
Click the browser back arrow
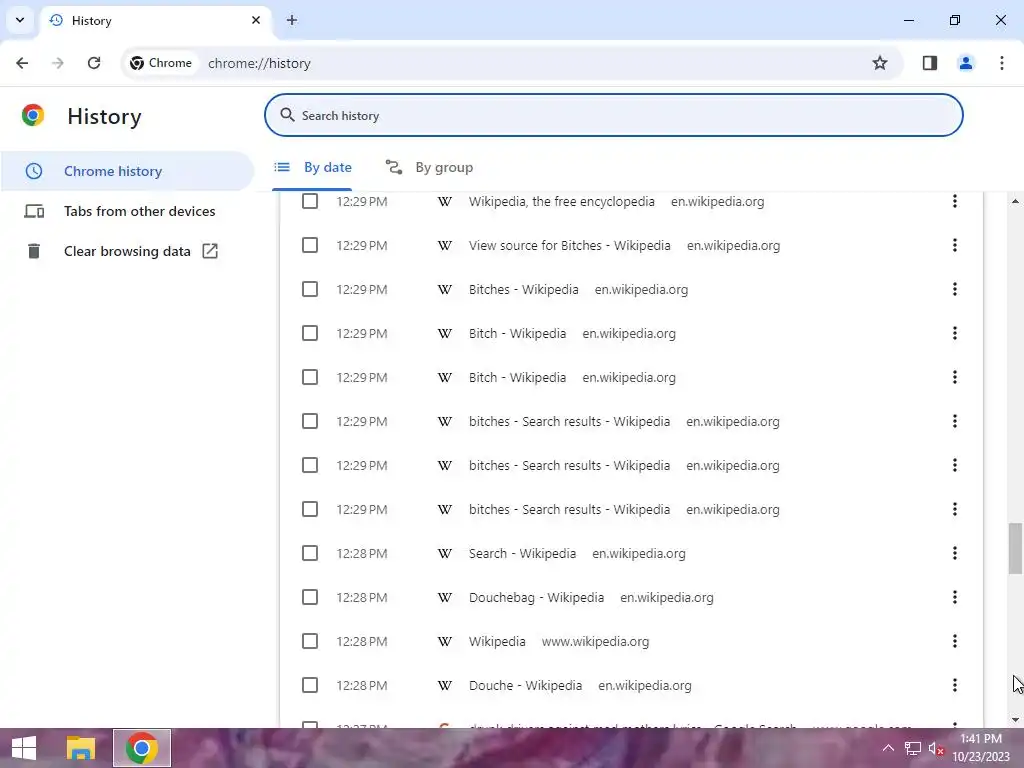[x=22, y=63]
